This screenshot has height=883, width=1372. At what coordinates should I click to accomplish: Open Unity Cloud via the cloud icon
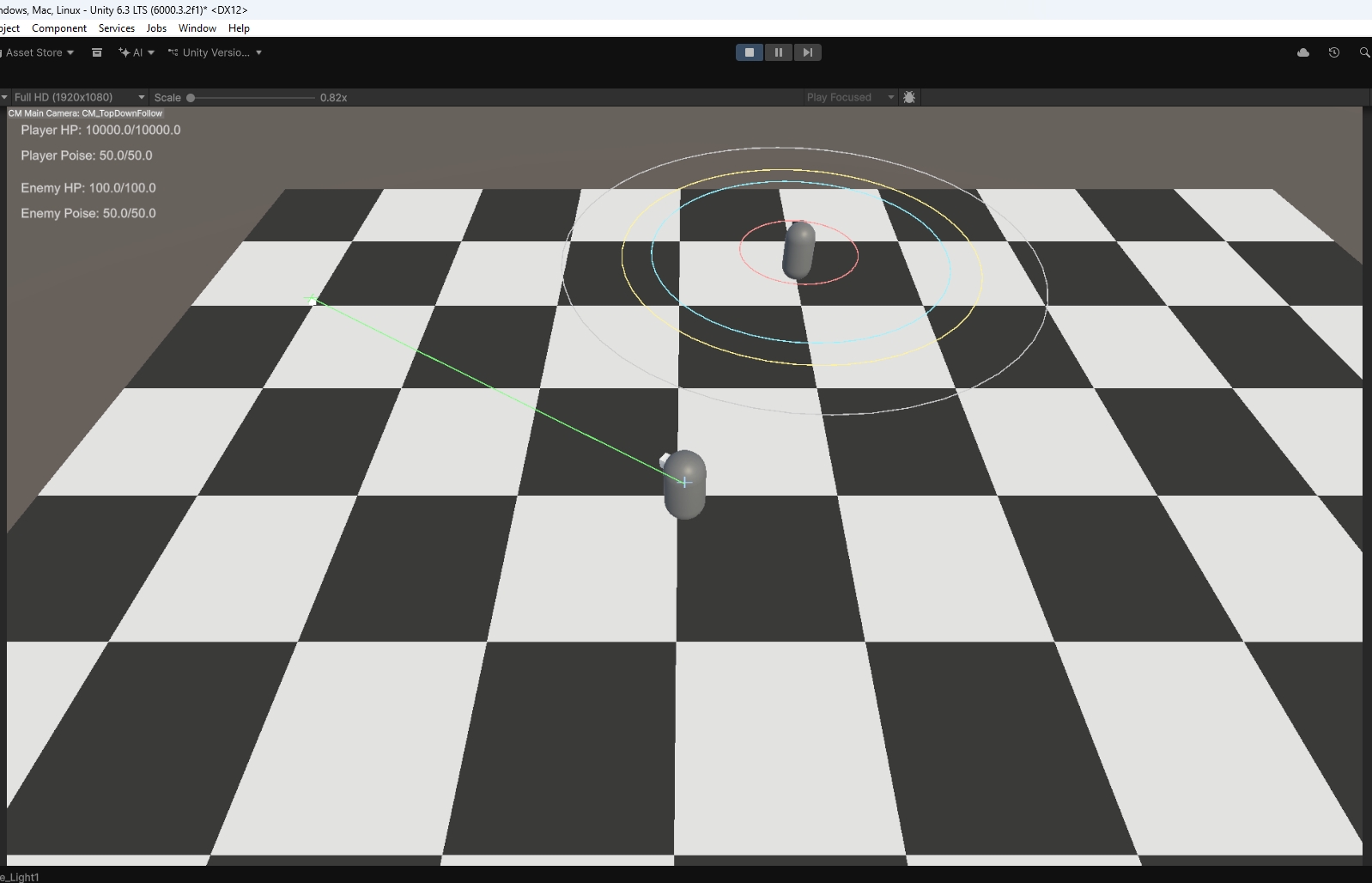(1302, 52)
